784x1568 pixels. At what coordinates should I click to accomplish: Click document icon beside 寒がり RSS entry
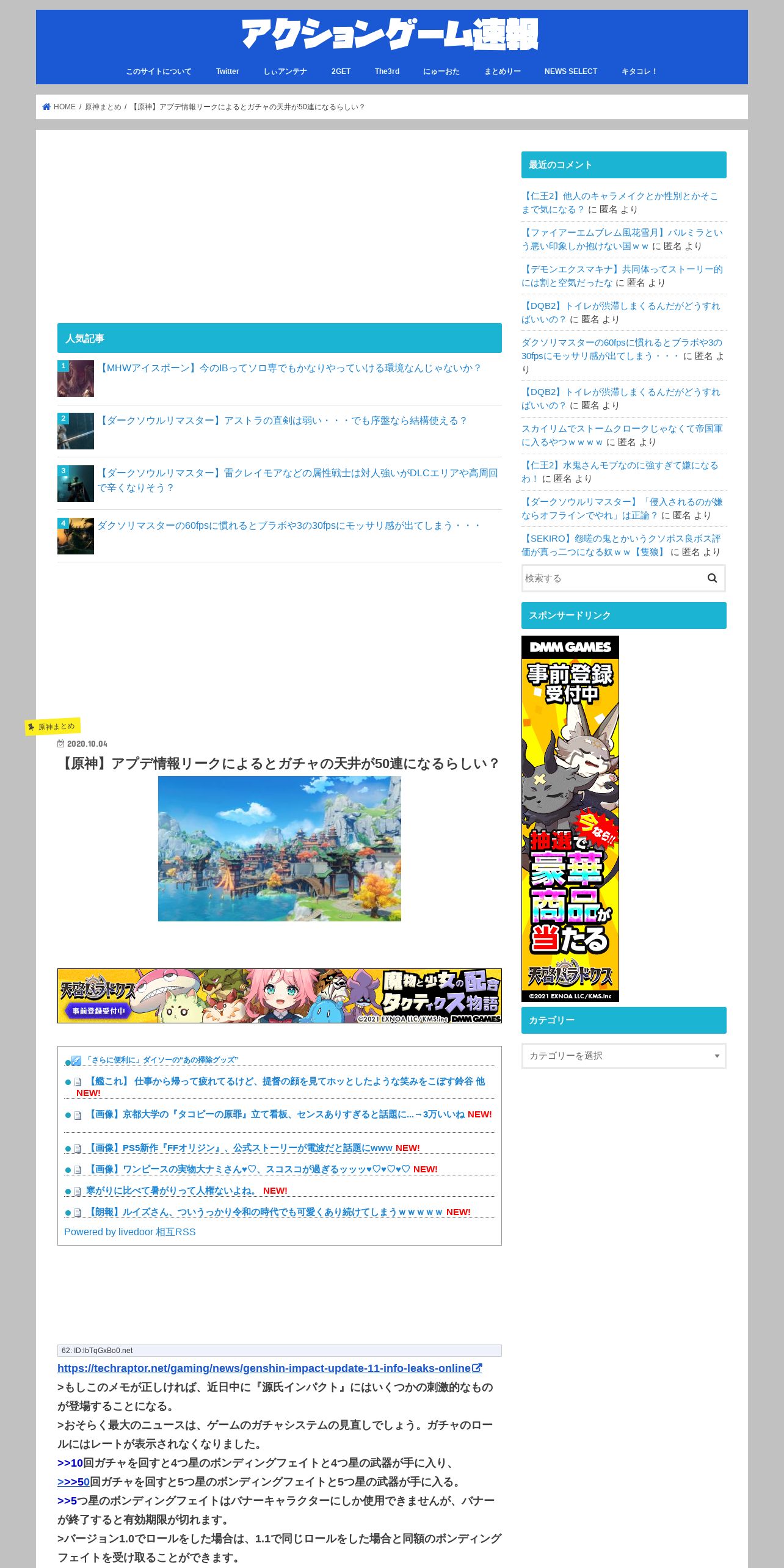click(x=78, y=1191)
